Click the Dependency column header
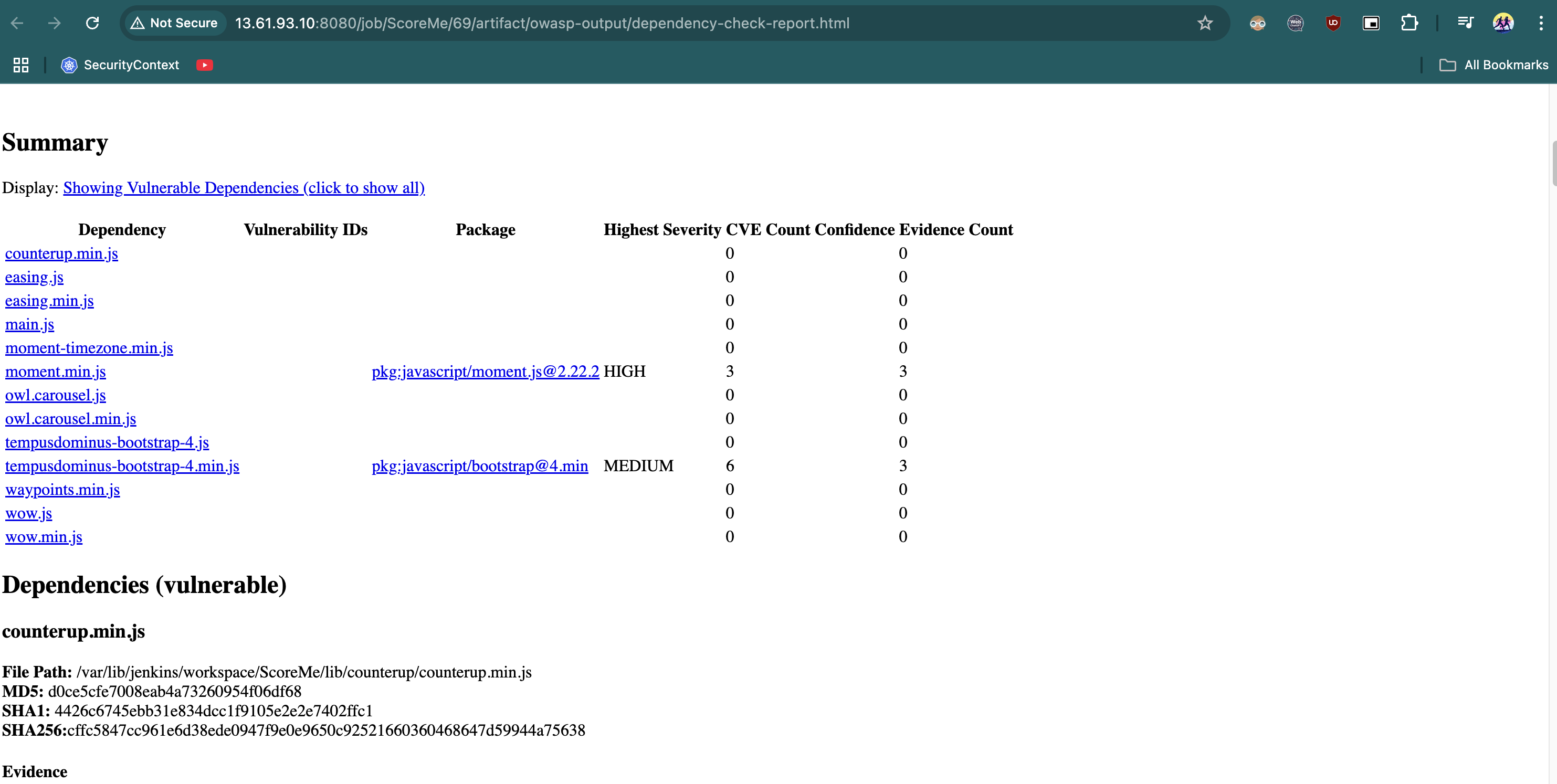The width and height of the screenshot is (1557, 784). (x=122, y=229)
